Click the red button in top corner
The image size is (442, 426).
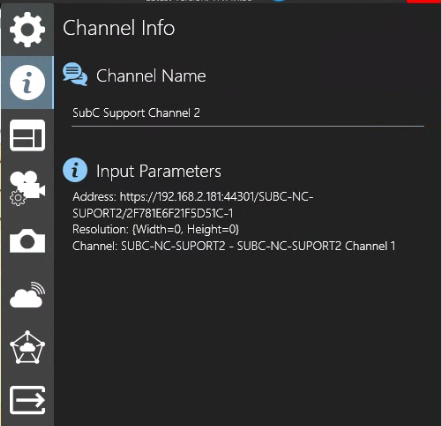point(424,1)
